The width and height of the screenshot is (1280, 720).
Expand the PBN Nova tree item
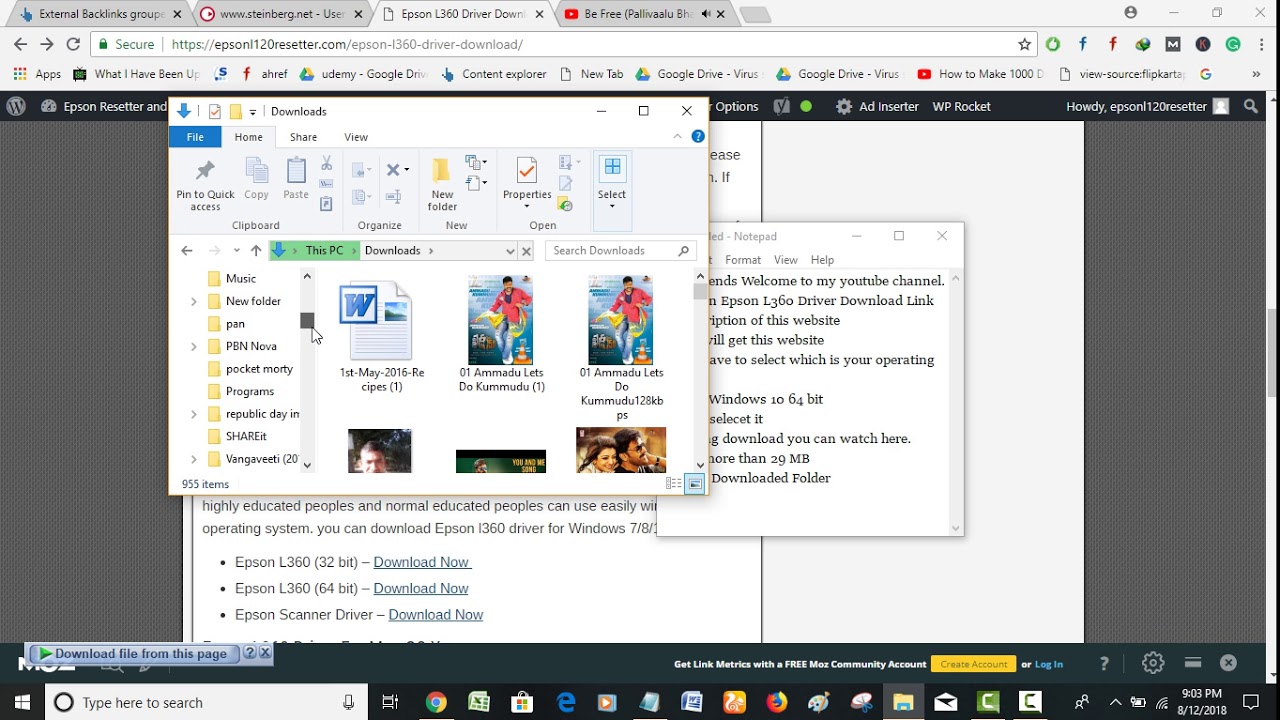(x=194, y=346)
